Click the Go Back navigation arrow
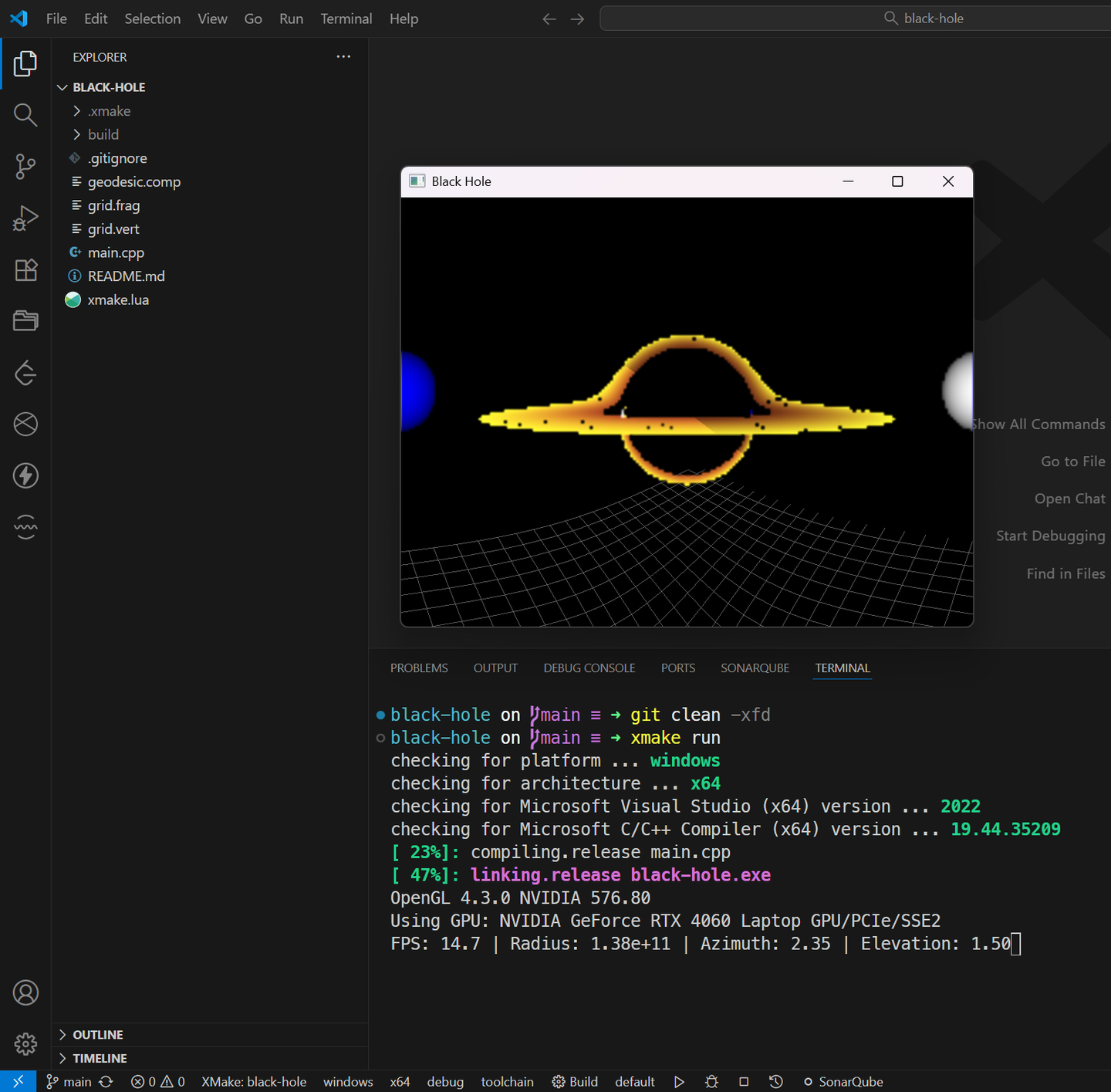Screen dimensions: 1111x1092 click(x=549, y=19)
